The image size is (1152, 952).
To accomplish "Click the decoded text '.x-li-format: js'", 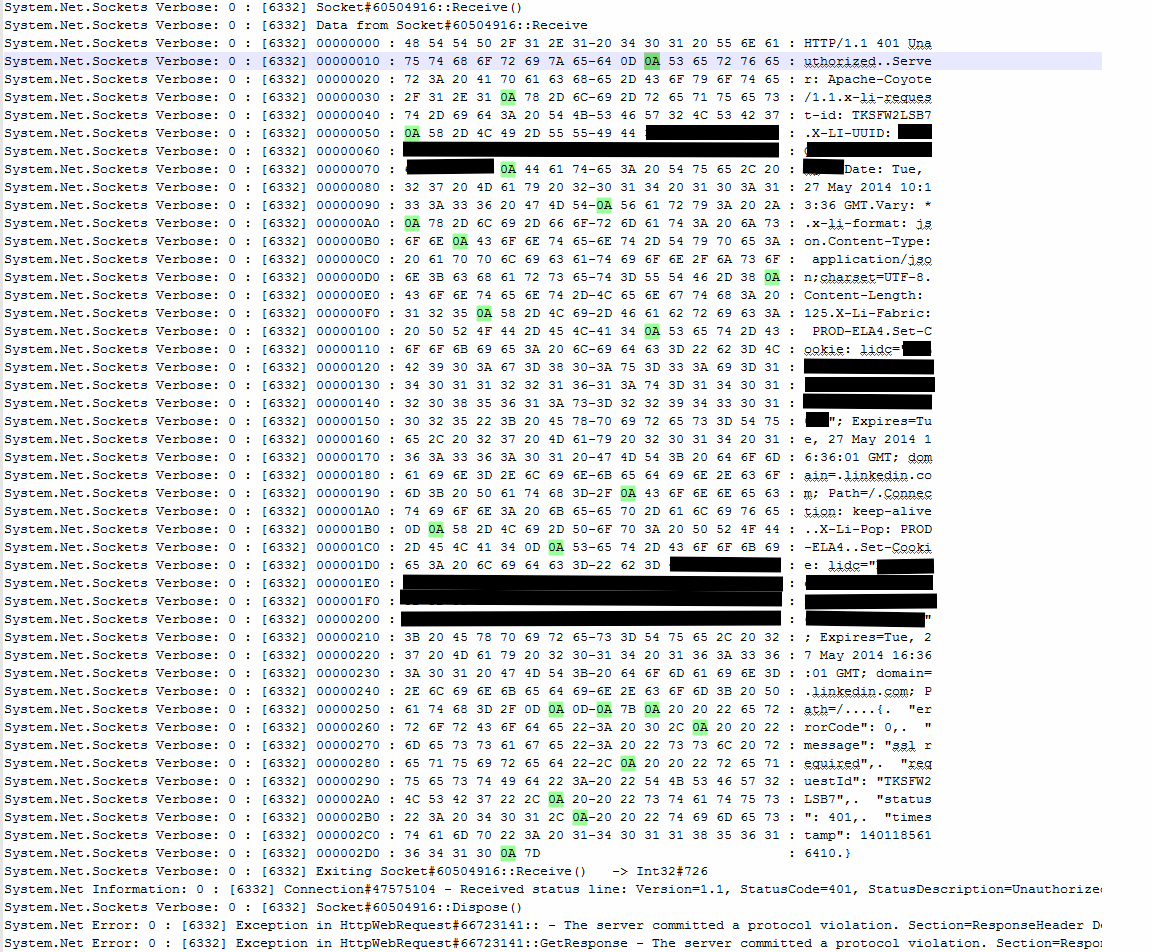I will [x=867, y=223].
